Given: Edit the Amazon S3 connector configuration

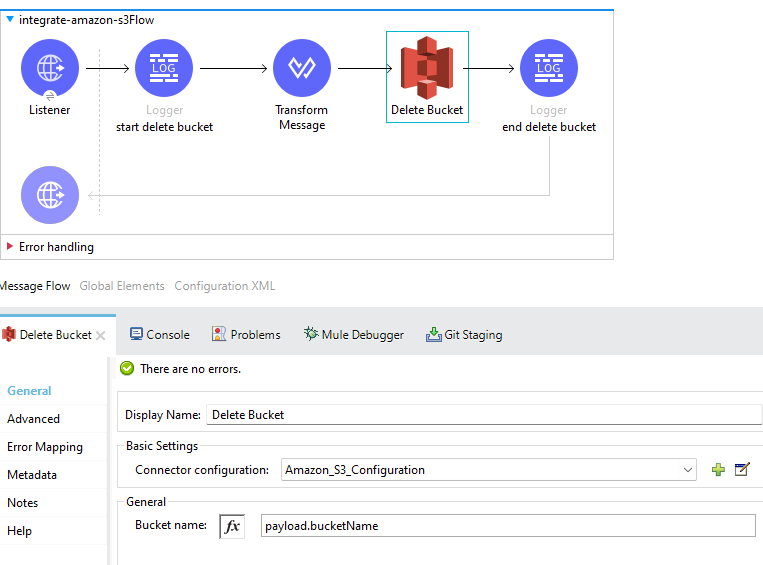Looking at the screenshot, I should coord(742,470).
